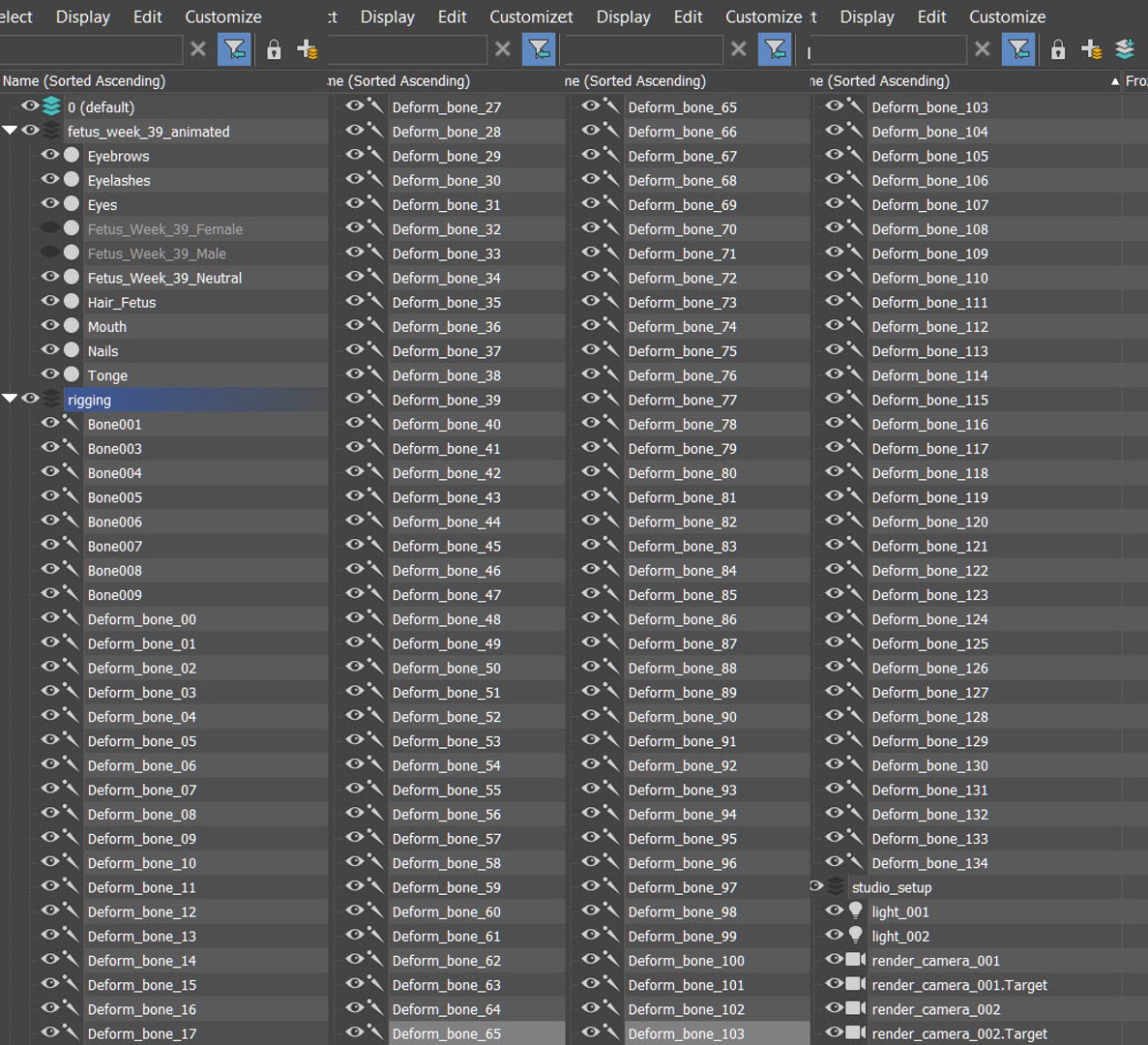
Task: Click the geometry sphere icon beside Tonge
Action: click(x=71, y=374)
